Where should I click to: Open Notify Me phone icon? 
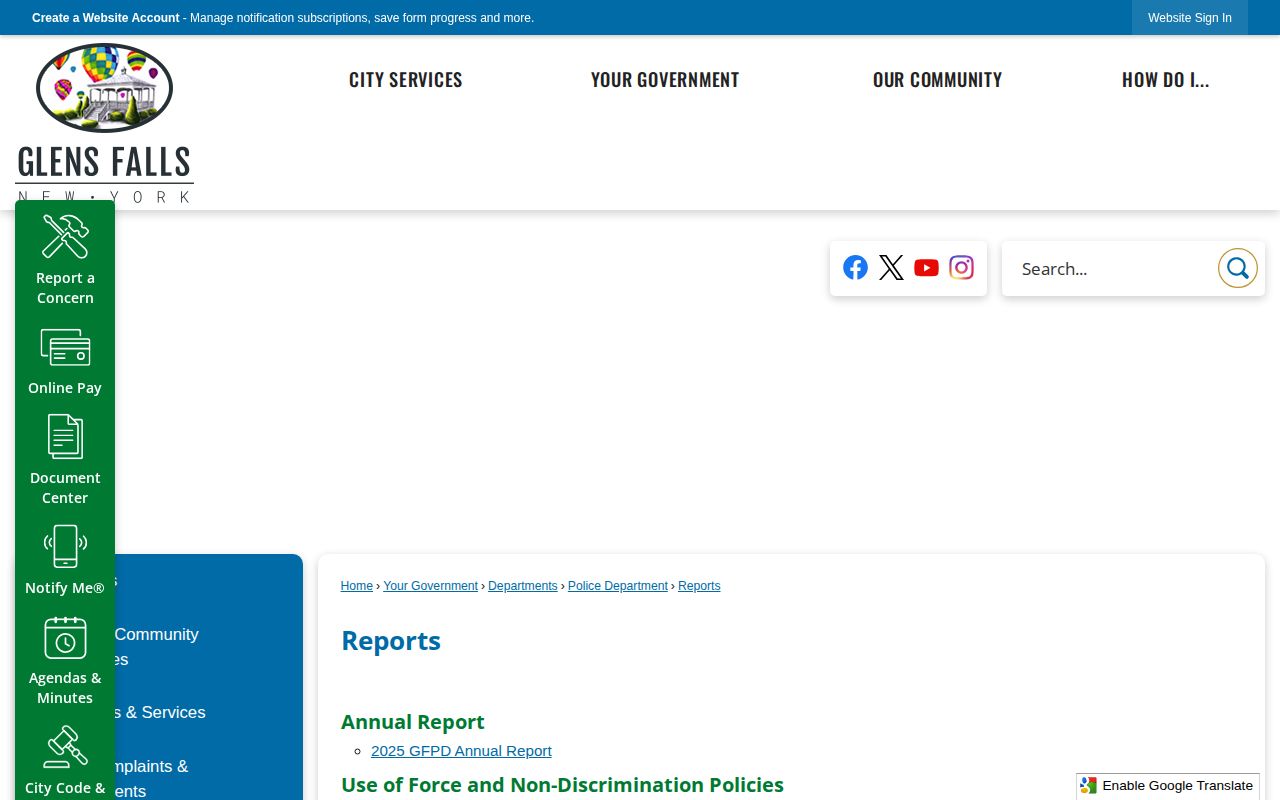(x=65, y=546)
